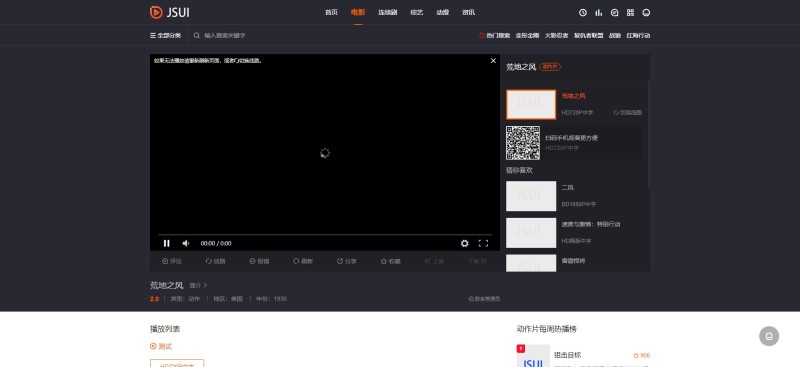Open the ranking bar-chart icon
Viewport: 800px width, 367px height.
598,13
